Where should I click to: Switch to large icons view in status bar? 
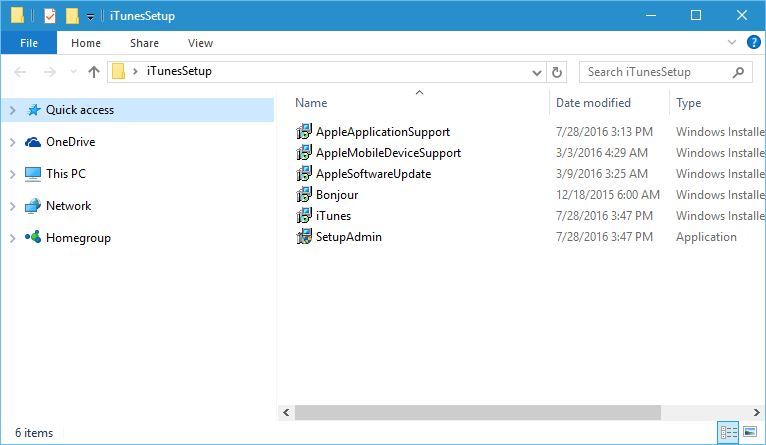point(750,432)
